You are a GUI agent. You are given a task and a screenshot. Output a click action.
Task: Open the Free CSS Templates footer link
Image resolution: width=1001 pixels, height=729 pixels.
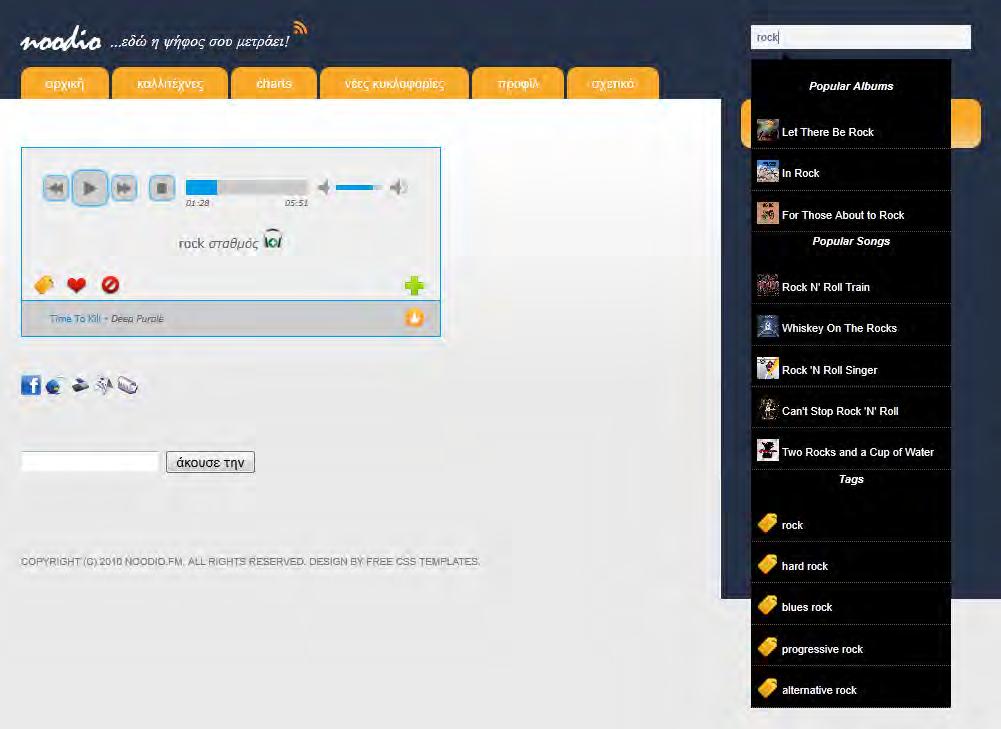423,562
